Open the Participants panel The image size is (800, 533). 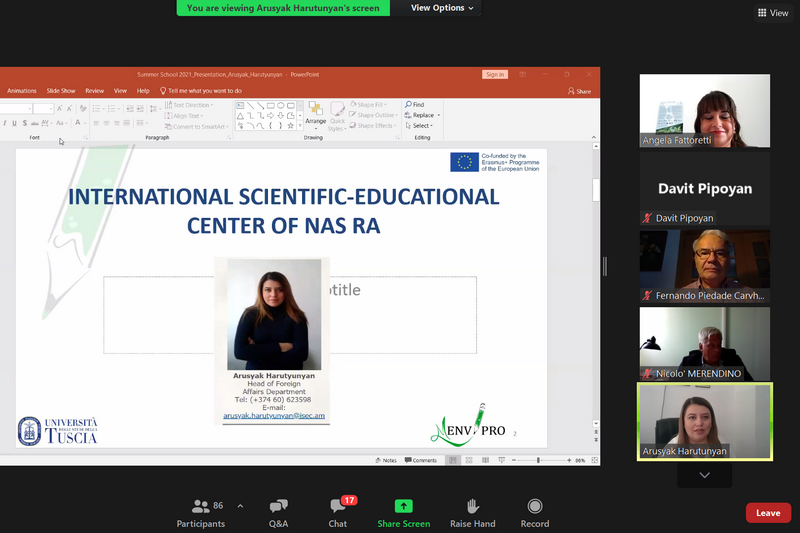[201, 513]
